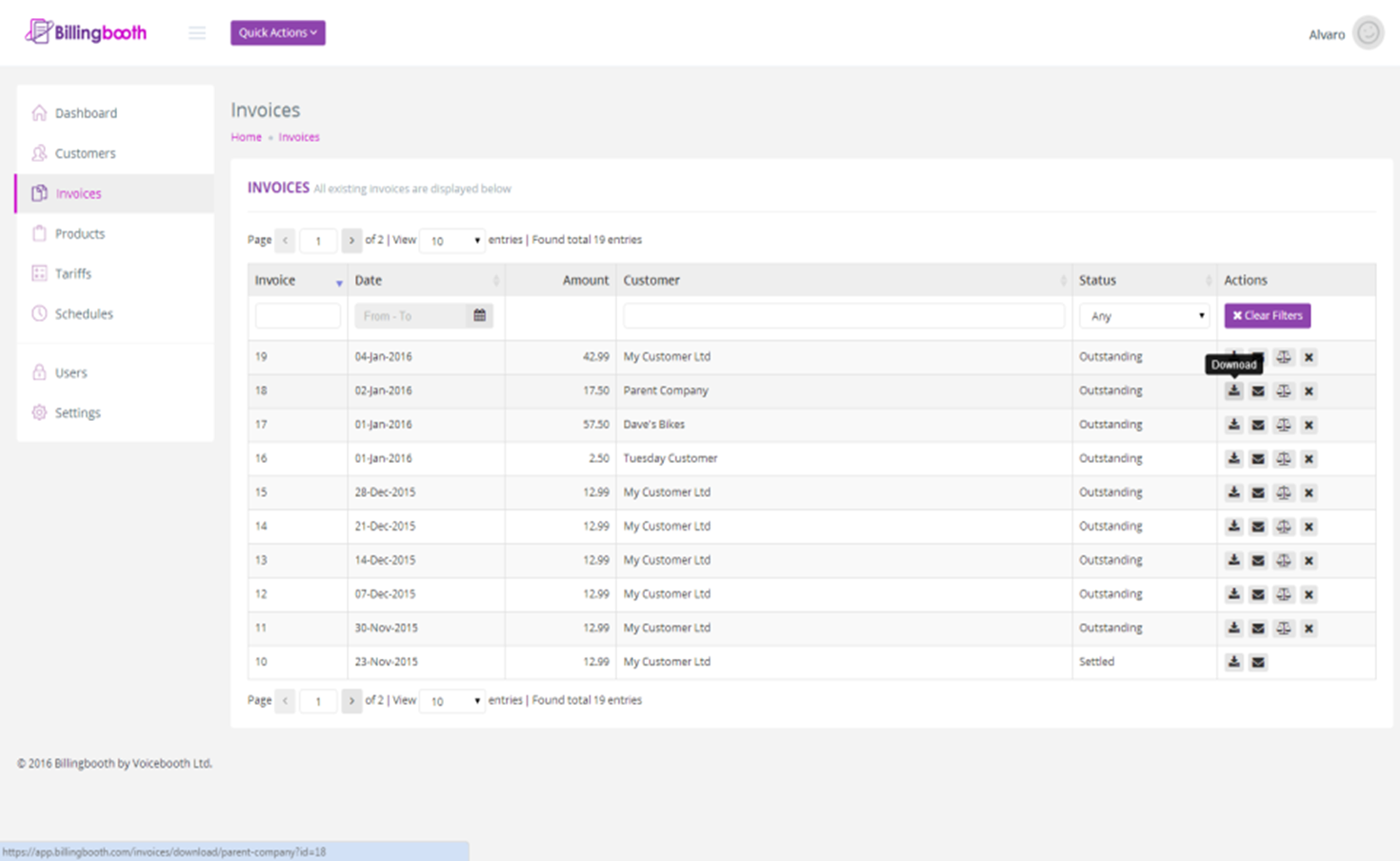1400x861 pixels.
Task: Toggle the hamburger sidebar menu
Action: [197, 33]
